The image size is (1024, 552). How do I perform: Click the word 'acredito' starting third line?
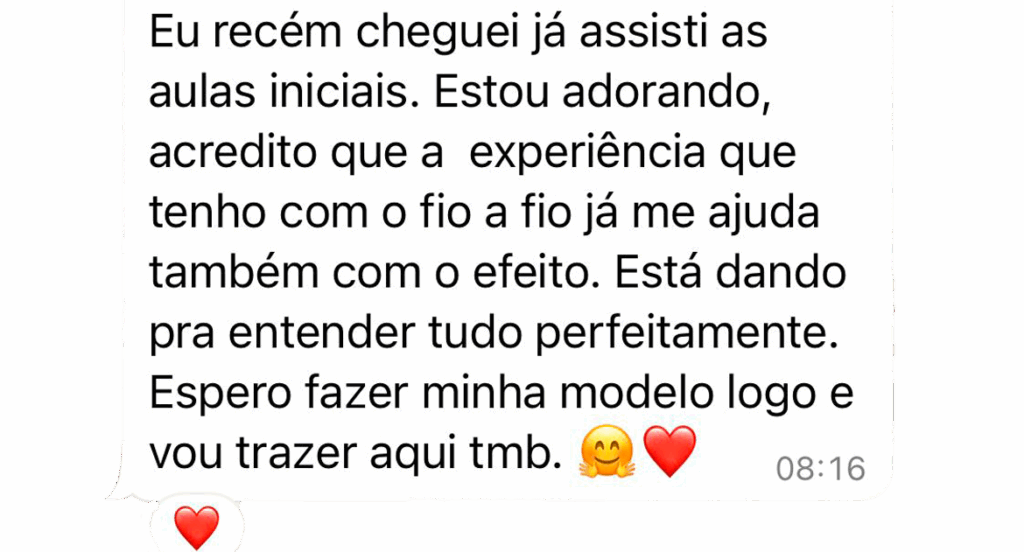pyautogui.click(x=232, y=154)
